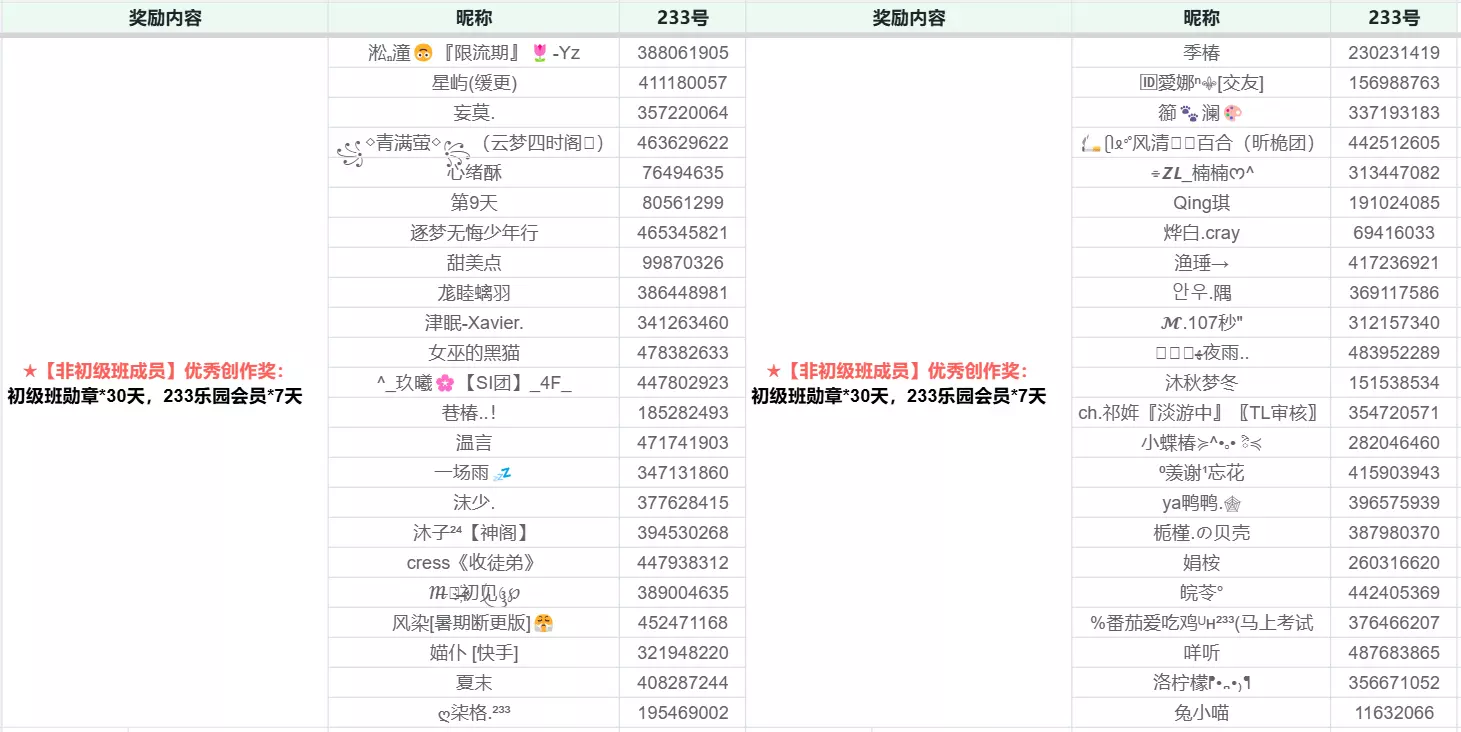Select the nickname "第9天"
The height and width of the screenshot is (732, 1461).
point(474,203)
